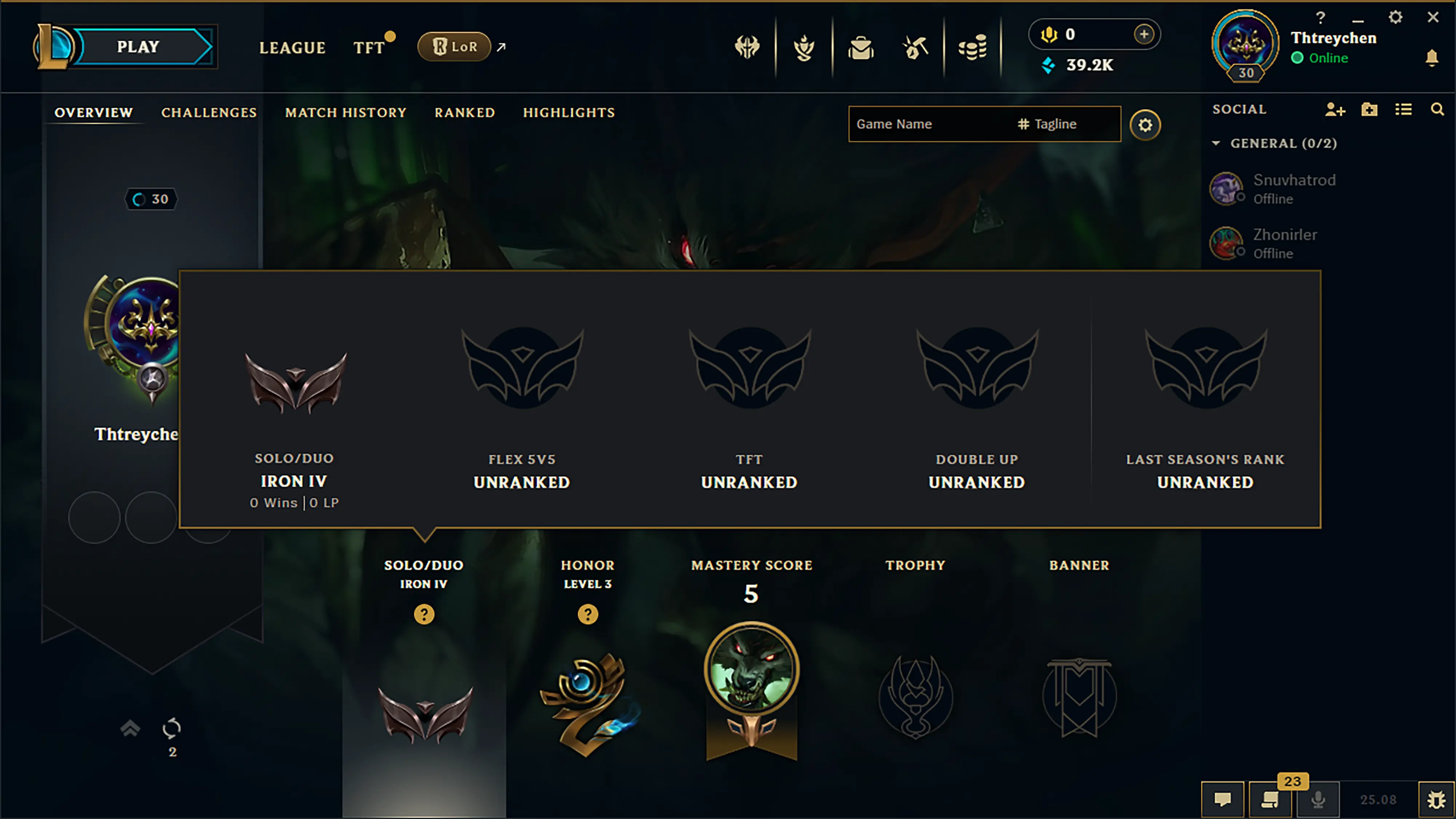The height and width of the screenshot is (819, 1456).
Task: Click the PLAY button
Action: coord(138,46)
